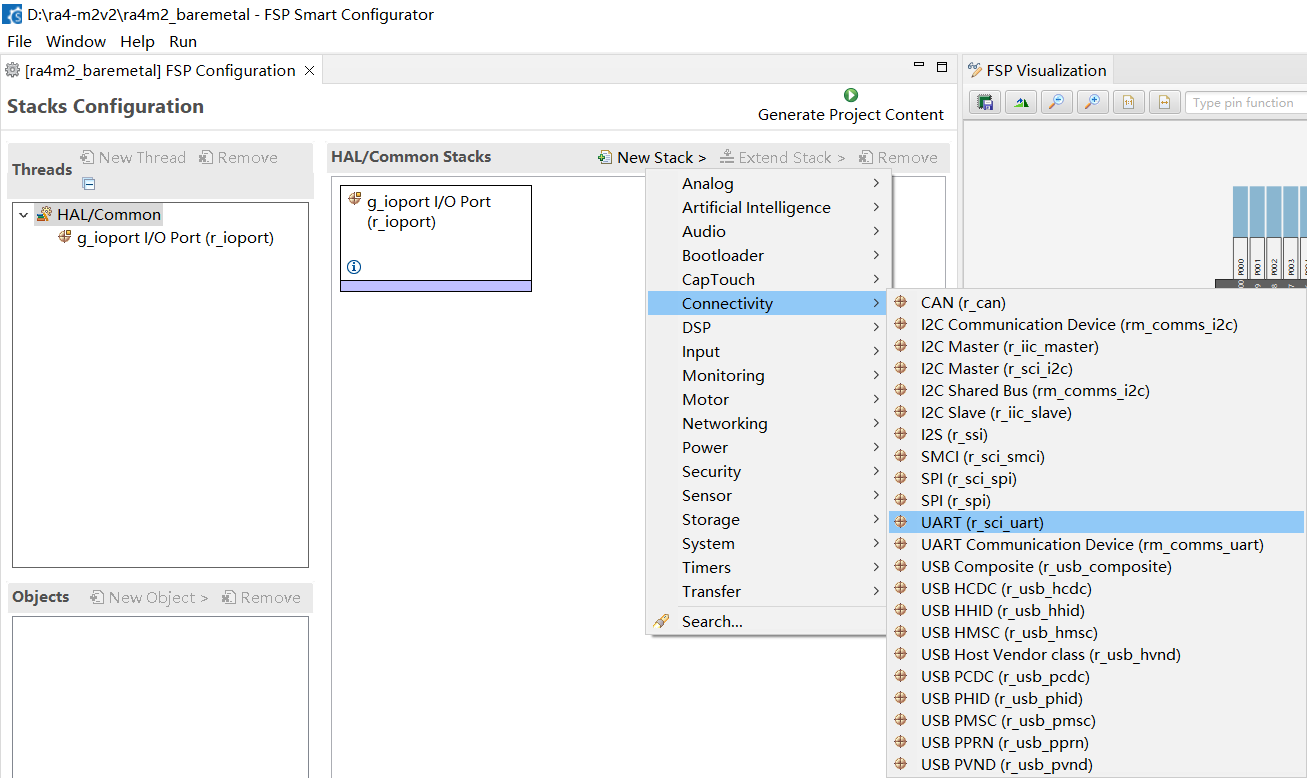Click the info icon in the g_ioport stack block
This screenshot has width=1307, height=778.
pos(354,267)
